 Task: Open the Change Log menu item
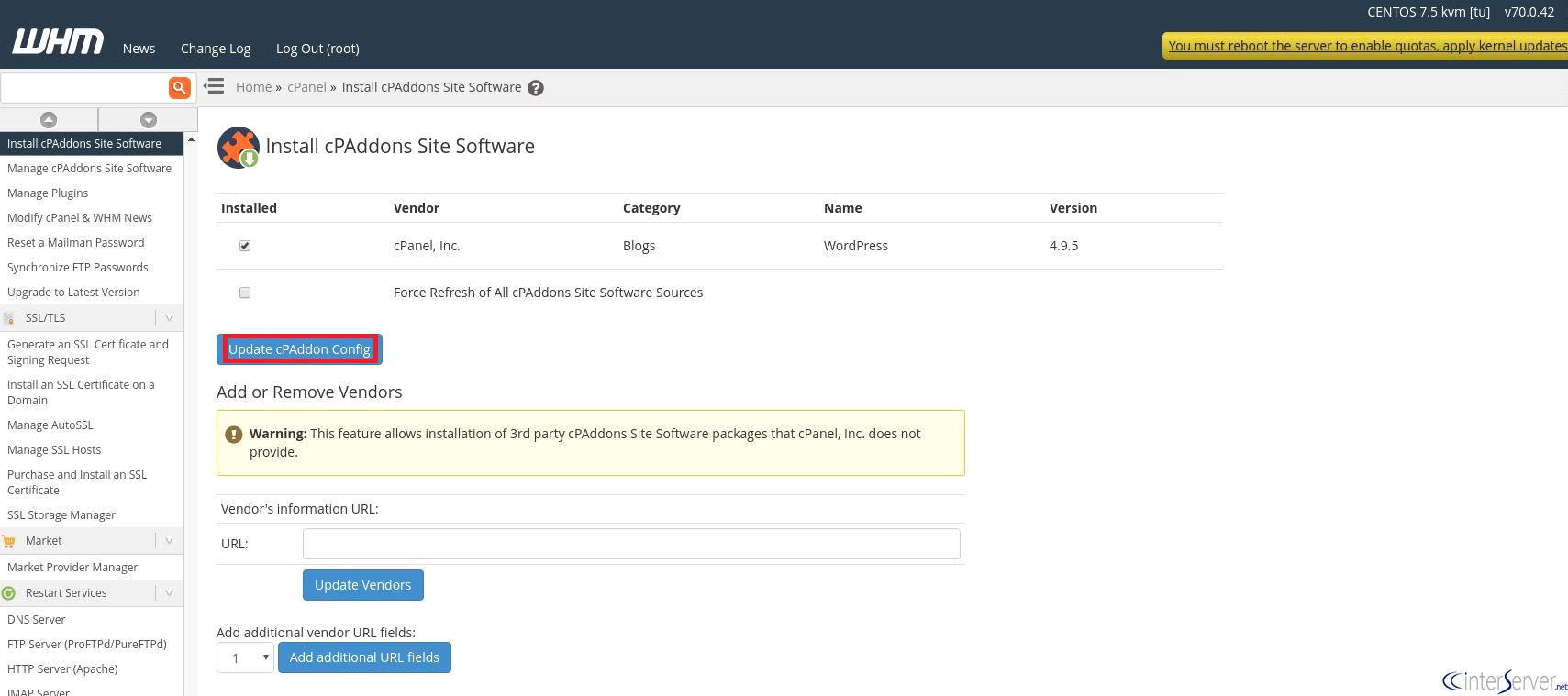point(216,49)
